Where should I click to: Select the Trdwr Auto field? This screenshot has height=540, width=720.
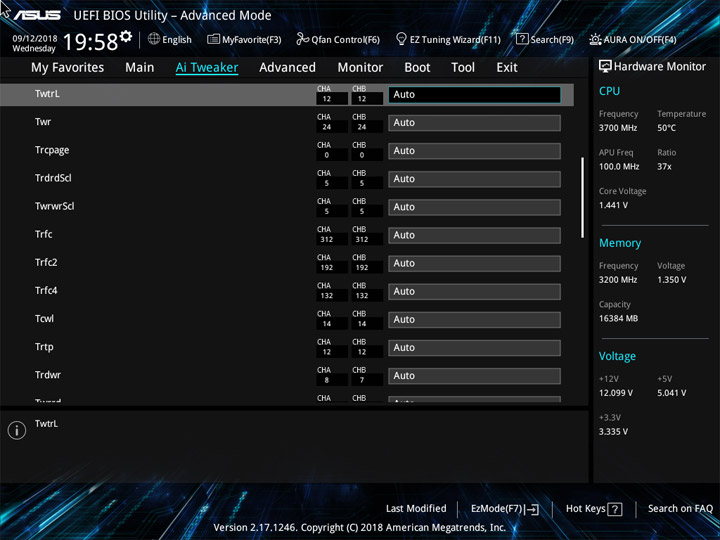pos(474,376)
